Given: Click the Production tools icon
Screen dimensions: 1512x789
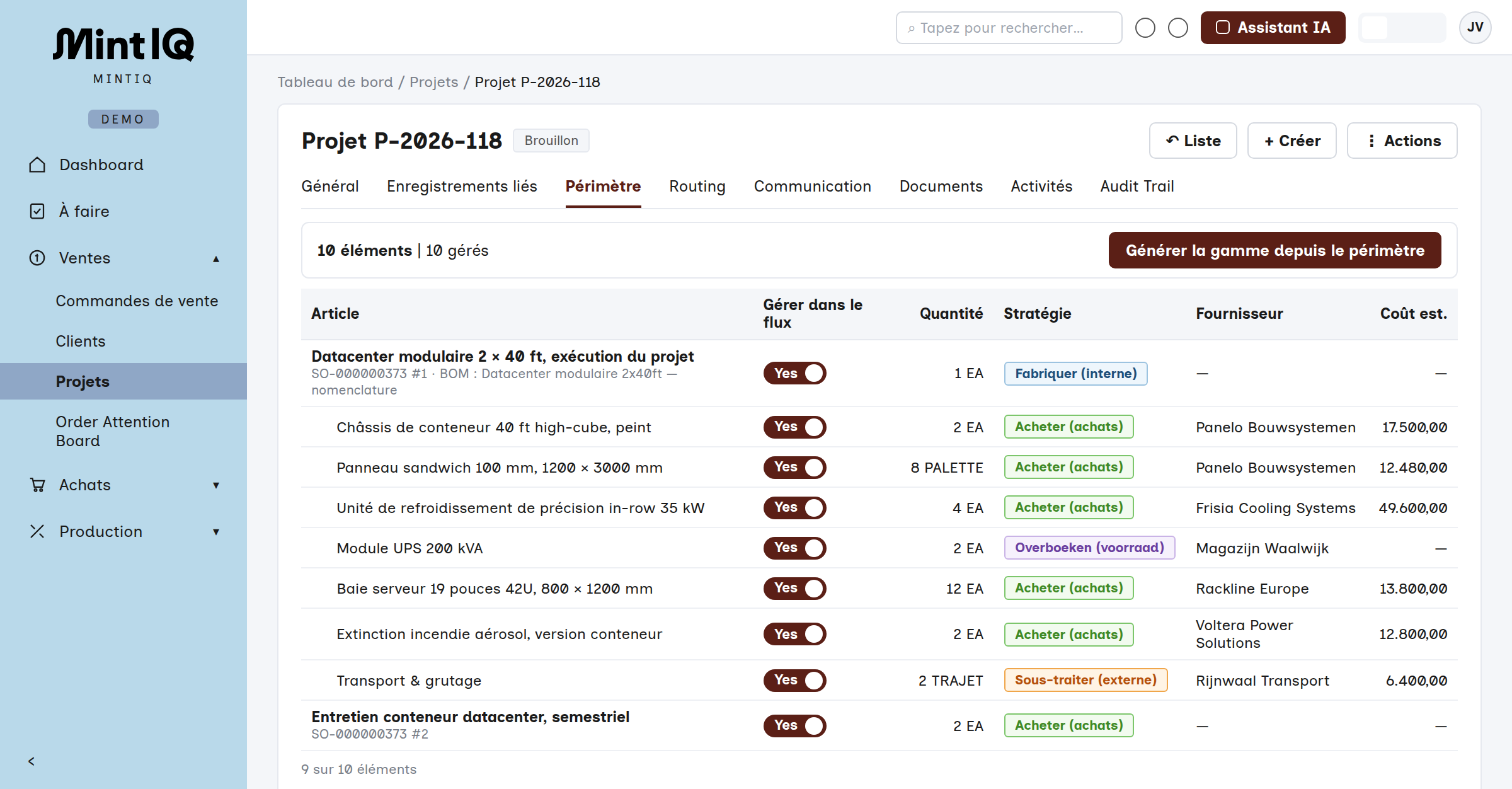Looking at the screenshot, I should 37,531.
